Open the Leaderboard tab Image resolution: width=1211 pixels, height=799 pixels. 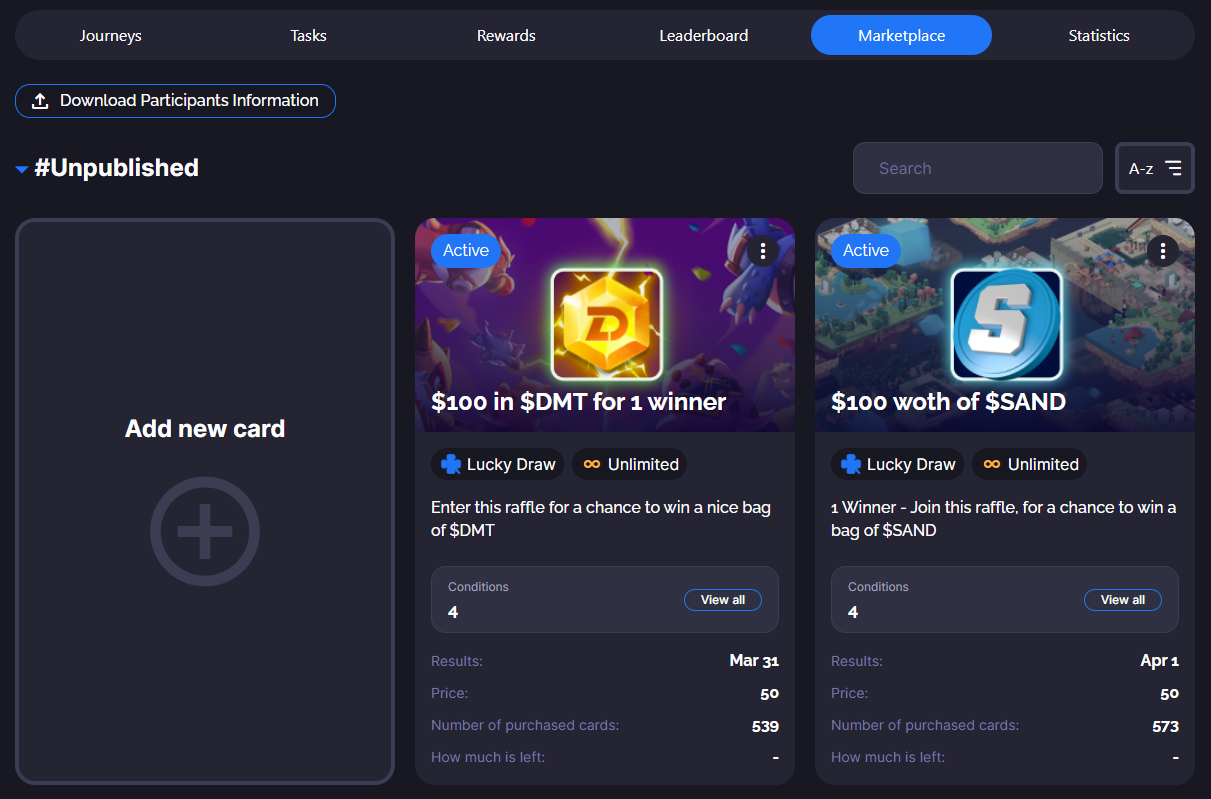(x=704, y=35)
